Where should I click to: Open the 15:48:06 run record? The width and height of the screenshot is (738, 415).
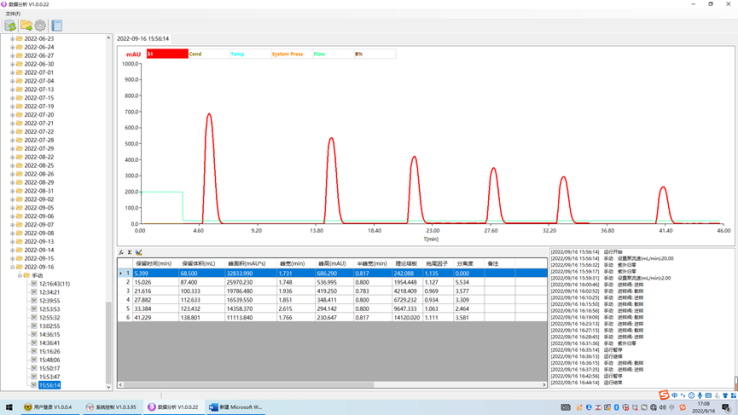[49, 360]
